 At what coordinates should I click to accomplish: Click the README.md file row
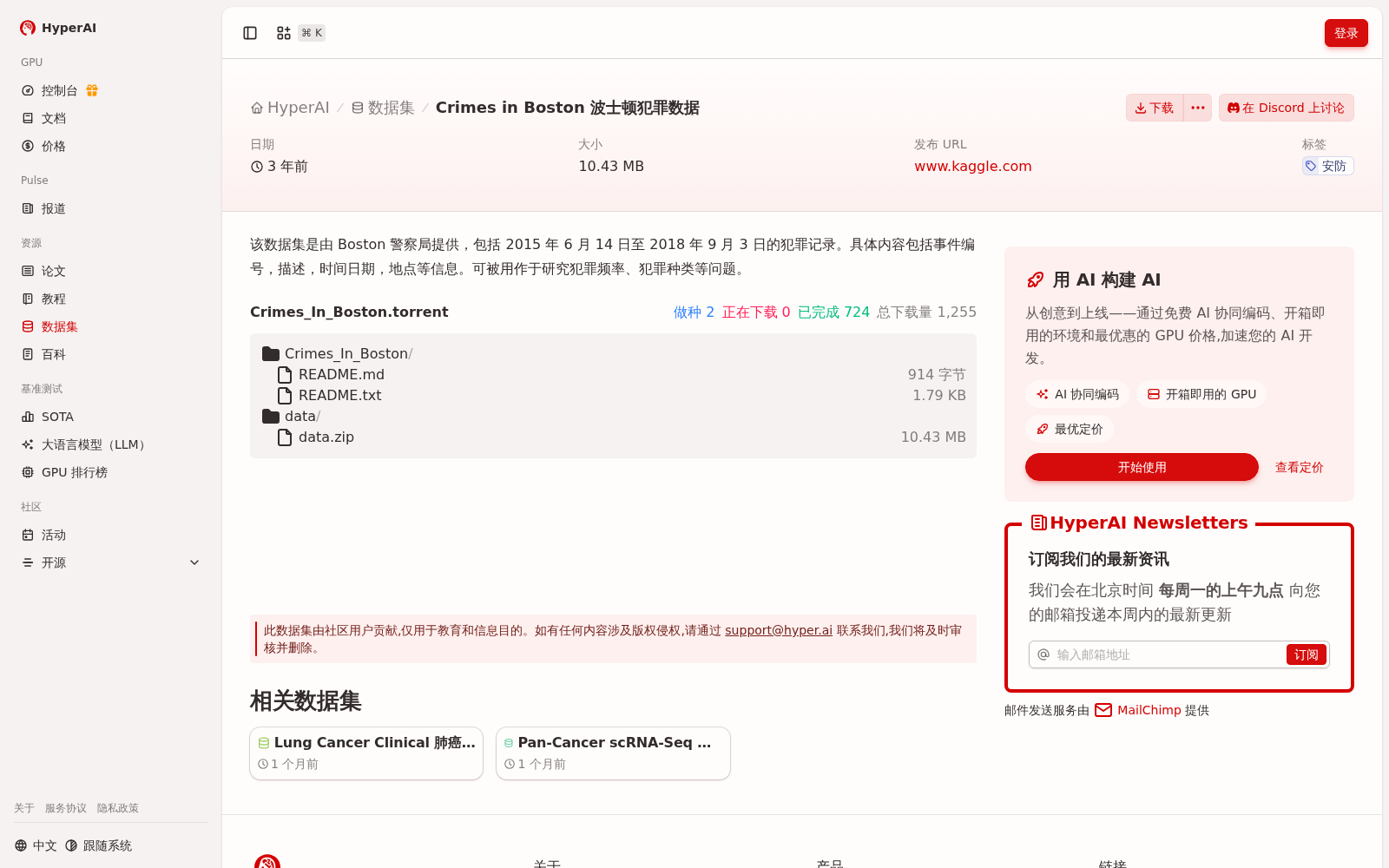pyautogui.click(x=613, y=375)
